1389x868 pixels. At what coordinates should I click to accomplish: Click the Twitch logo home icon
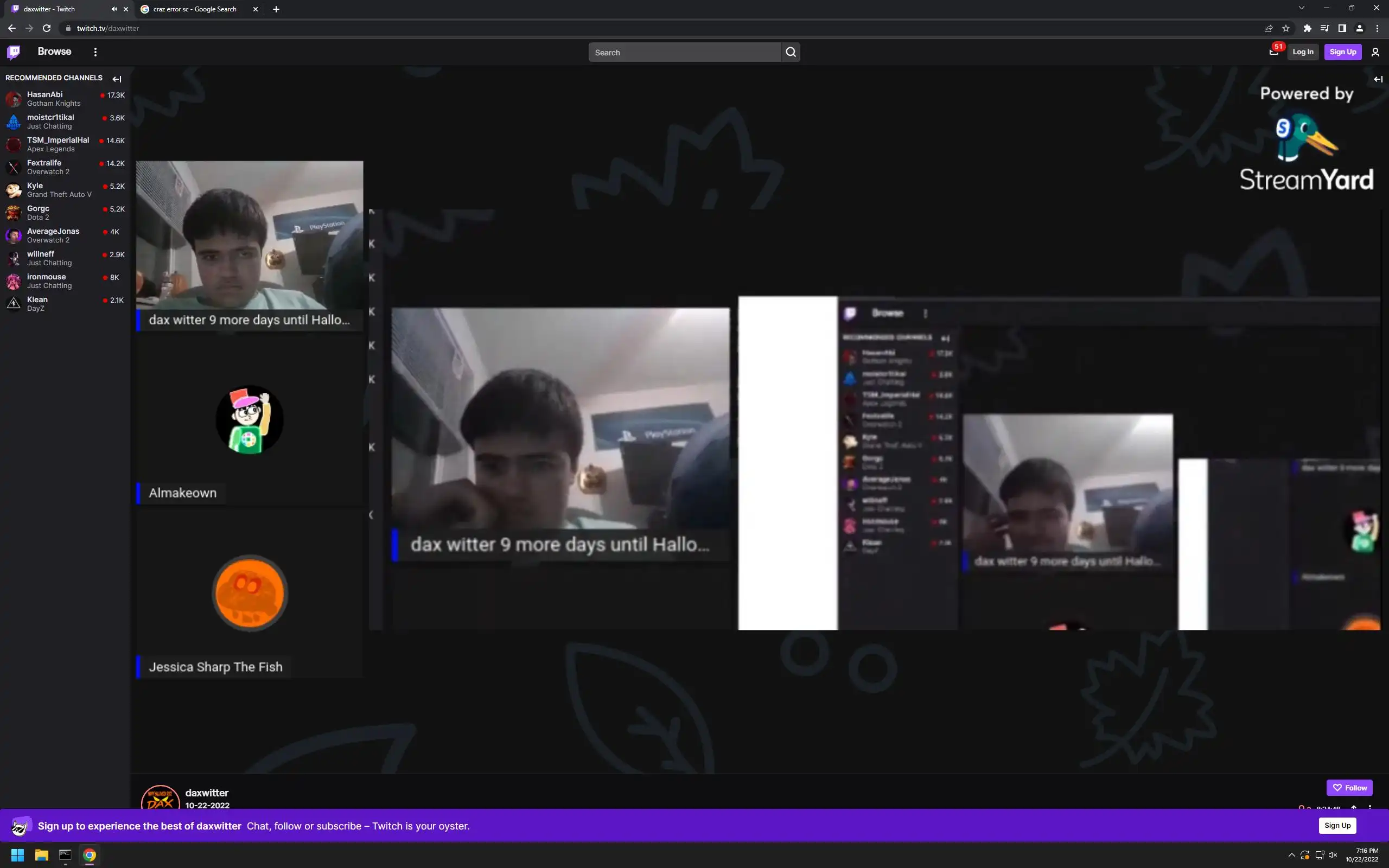coord(14,52)
